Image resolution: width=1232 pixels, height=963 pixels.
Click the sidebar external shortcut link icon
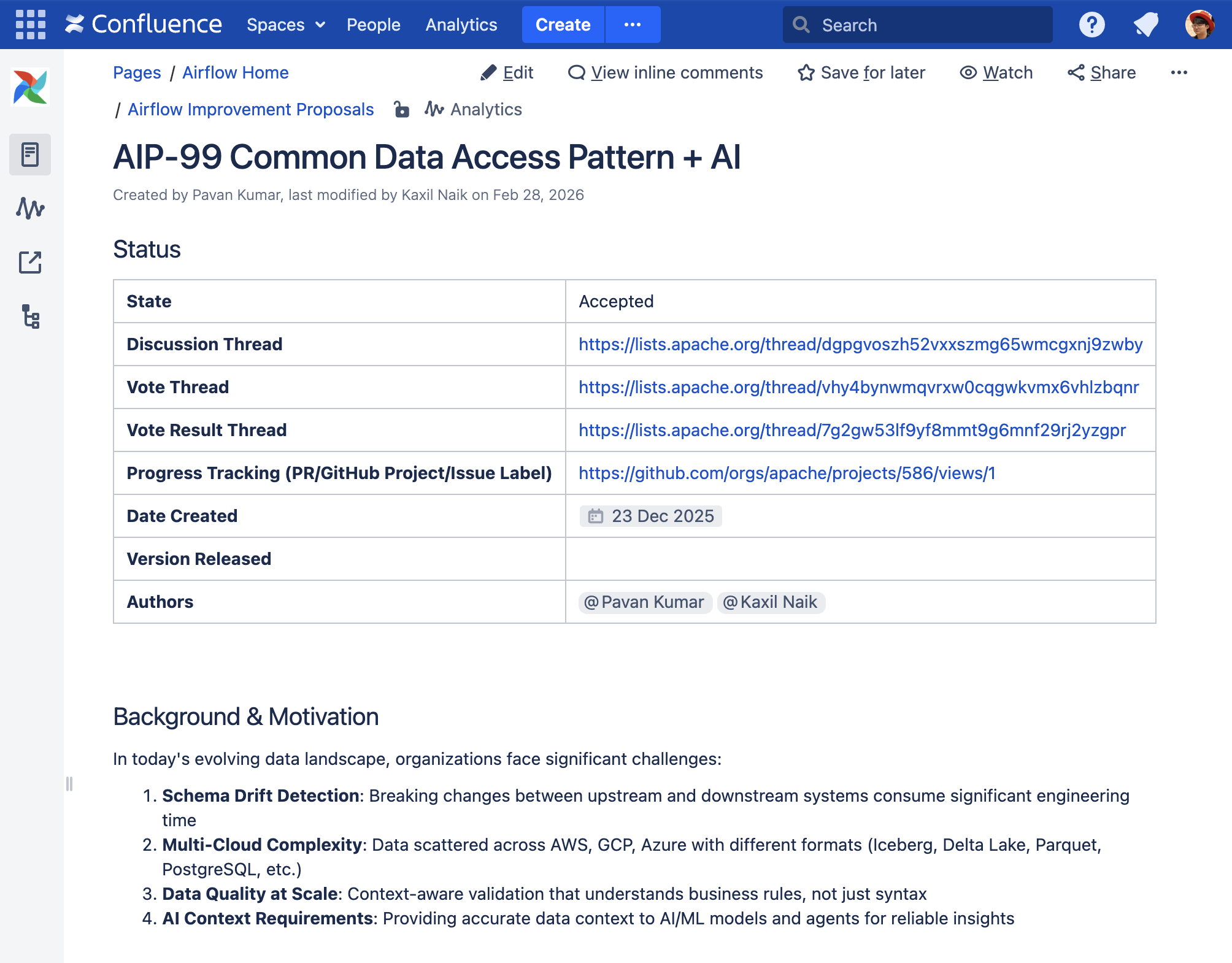pyautogui.click(x=30, y=263)
